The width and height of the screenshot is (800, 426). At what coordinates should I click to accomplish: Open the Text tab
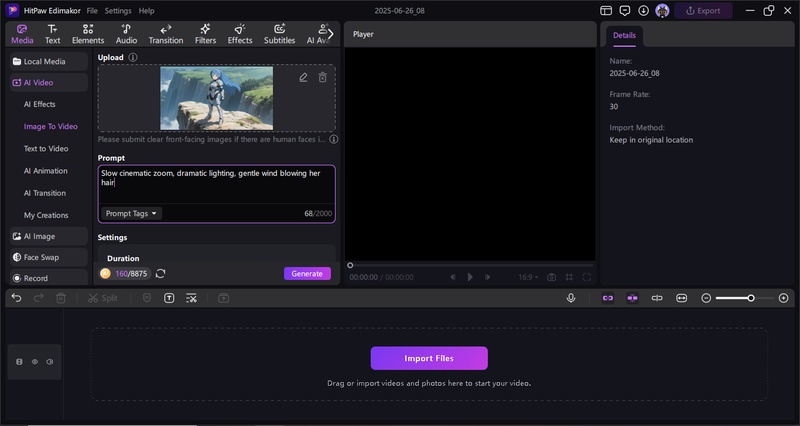[x=52, y=34]
